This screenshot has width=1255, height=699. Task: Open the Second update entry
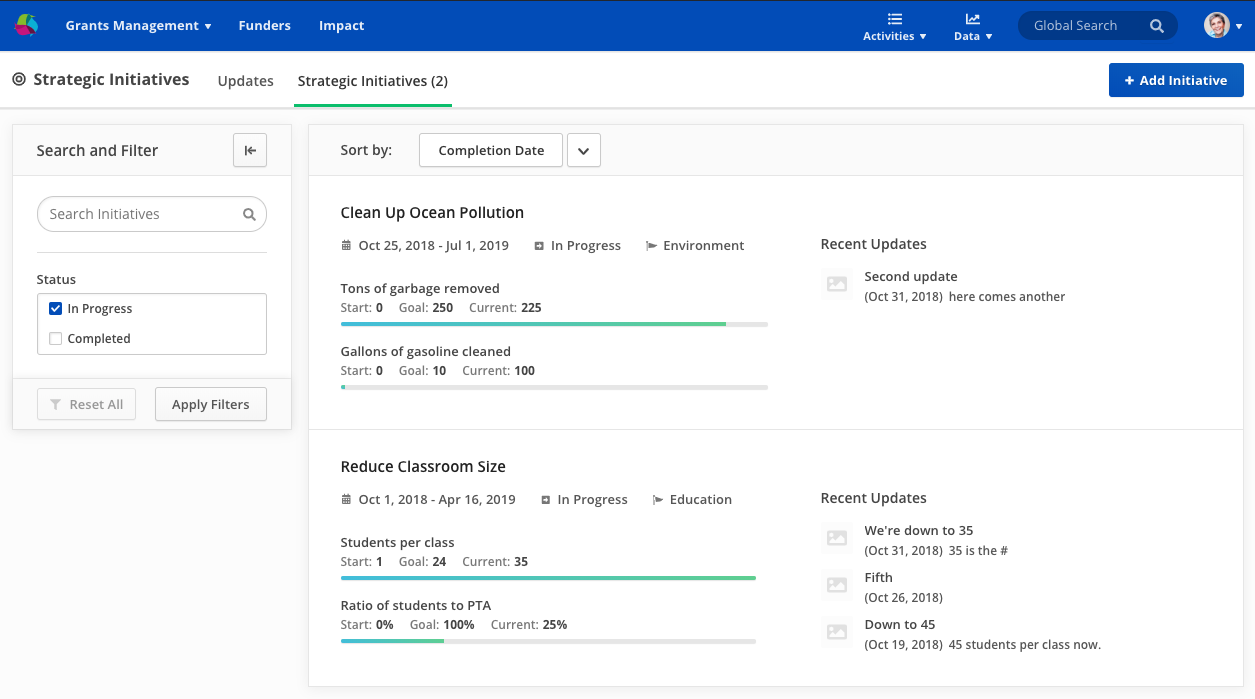911,276
